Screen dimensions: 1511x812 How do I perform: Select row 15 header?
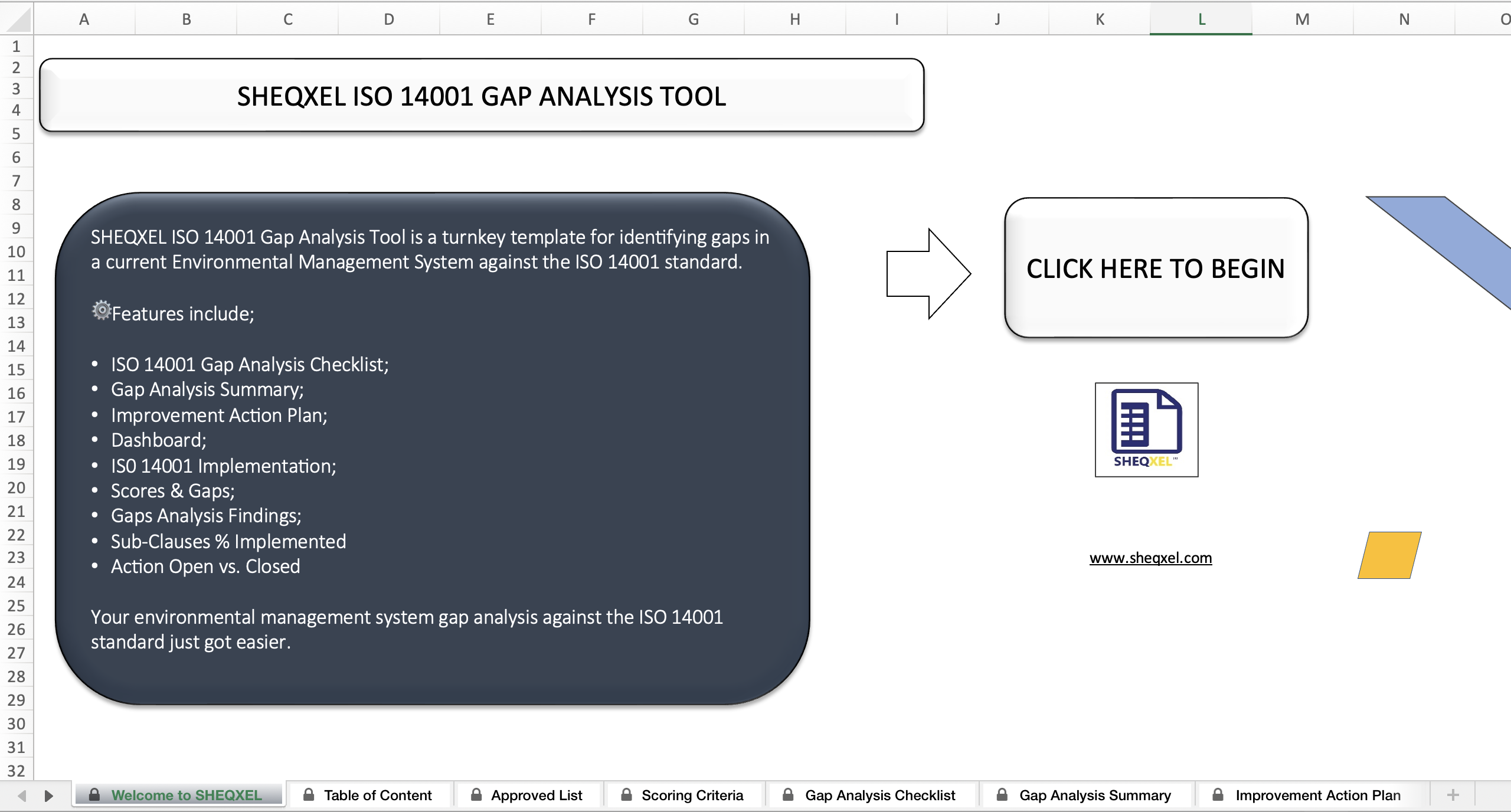[17, 369]
